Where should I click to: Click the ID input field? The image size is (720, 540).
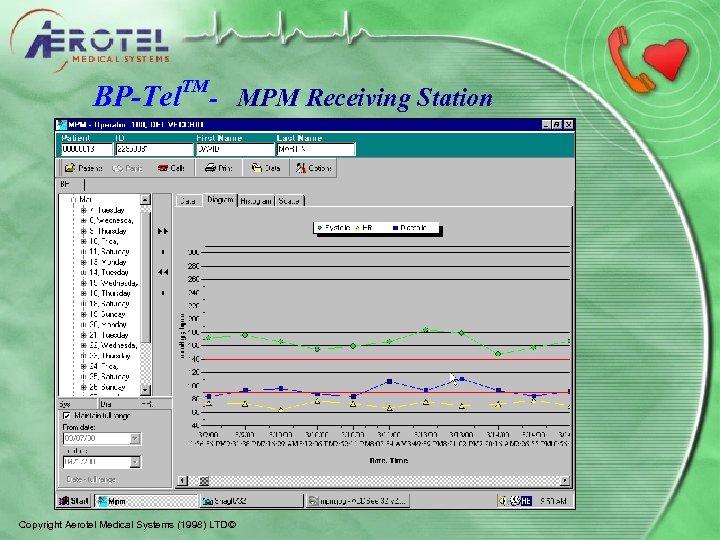[x=154, y=149]
